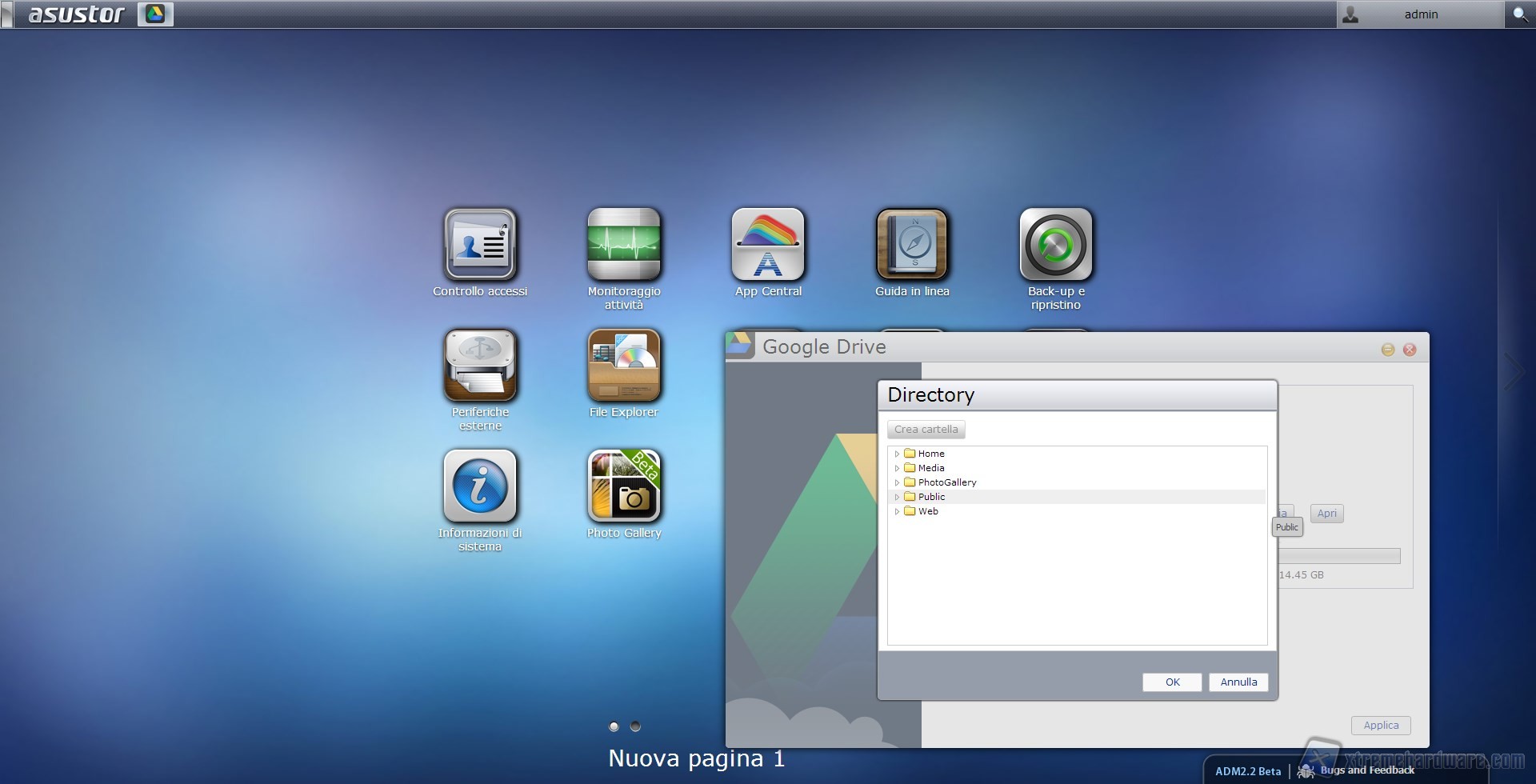Expand the Home folder arrow
Image resolution: width=1536 pixels, height=784 pixels.
point(897,454)
